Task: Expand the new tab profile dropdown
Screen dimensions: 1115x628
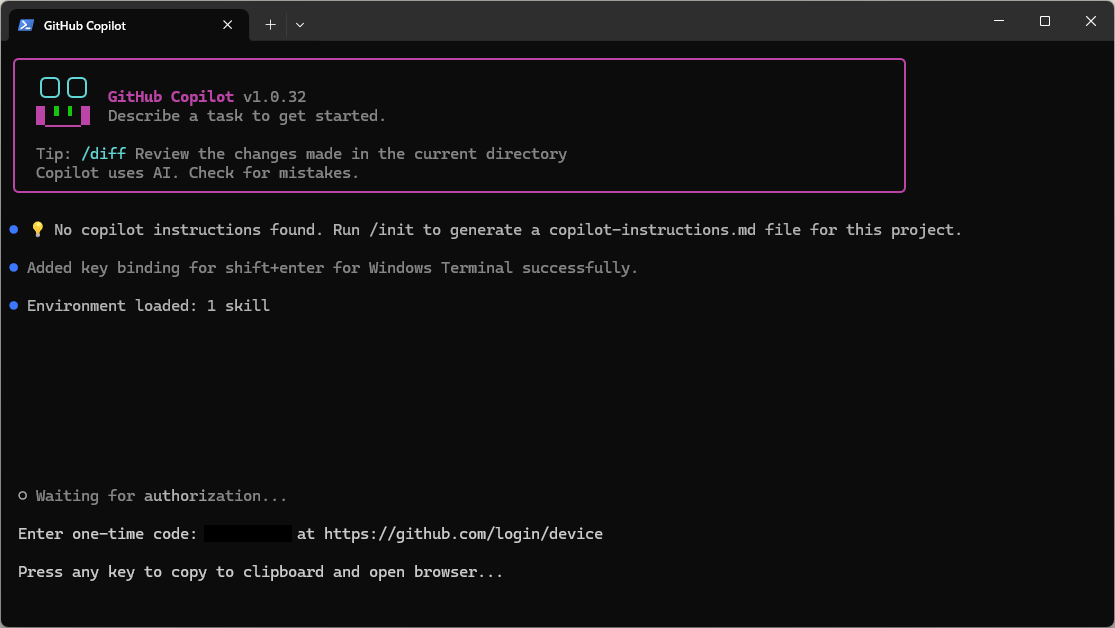Action: [x=300, y=25]
